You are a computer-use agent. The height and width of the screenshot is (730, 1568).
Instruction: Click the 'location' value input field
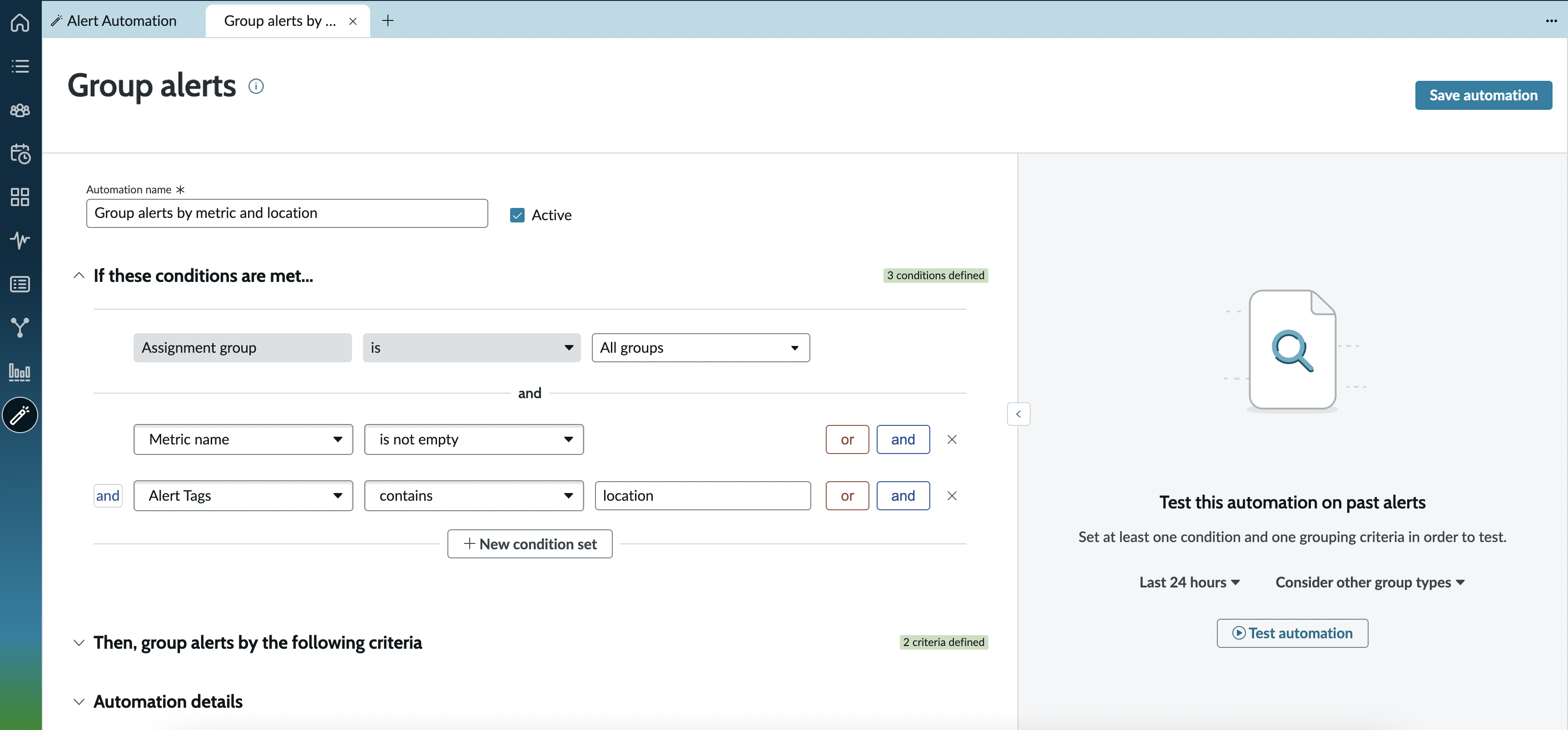(702, 496)
